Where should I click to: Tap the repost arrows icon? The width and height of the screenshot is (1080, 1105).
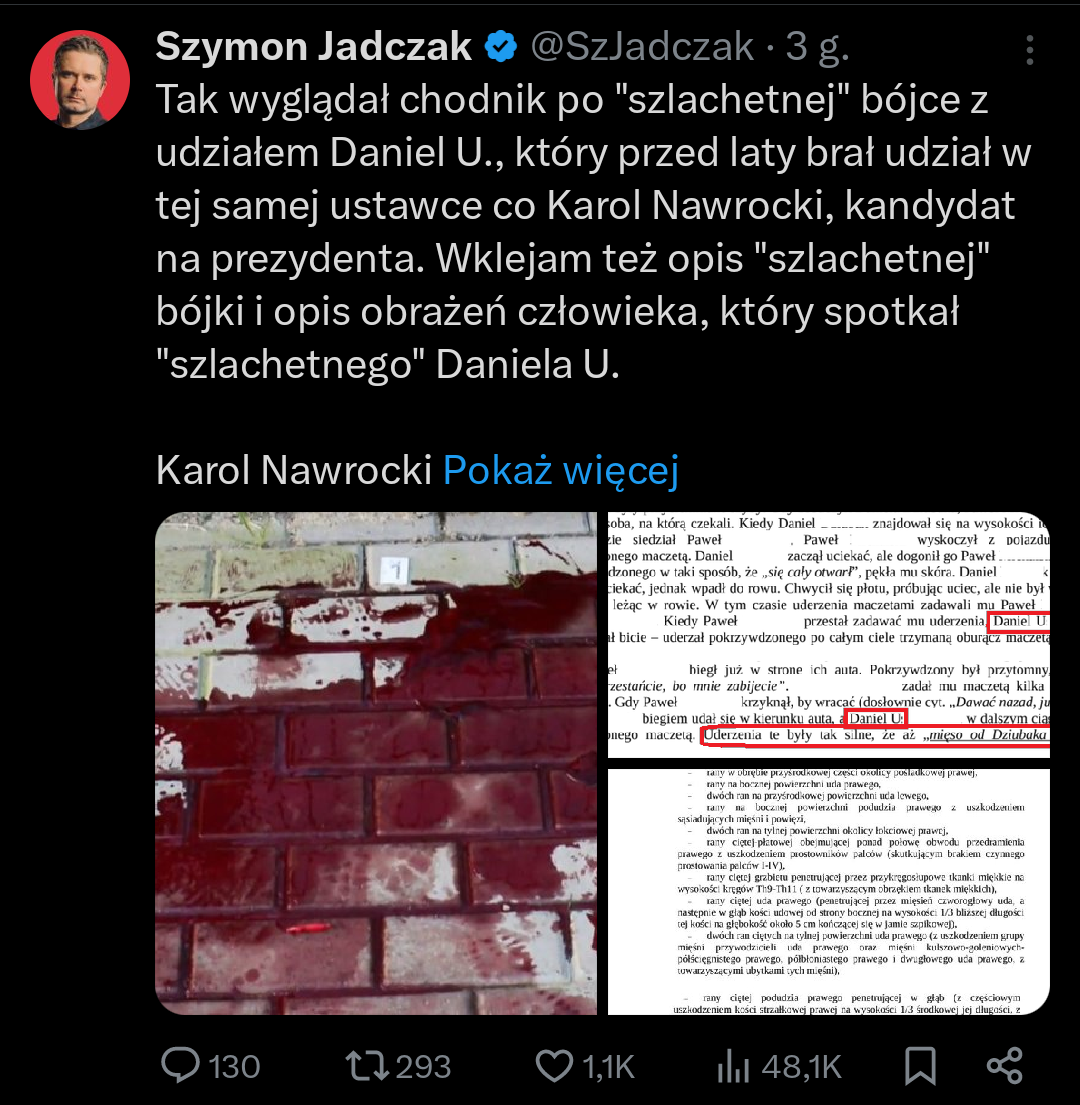coord(366,1066)
